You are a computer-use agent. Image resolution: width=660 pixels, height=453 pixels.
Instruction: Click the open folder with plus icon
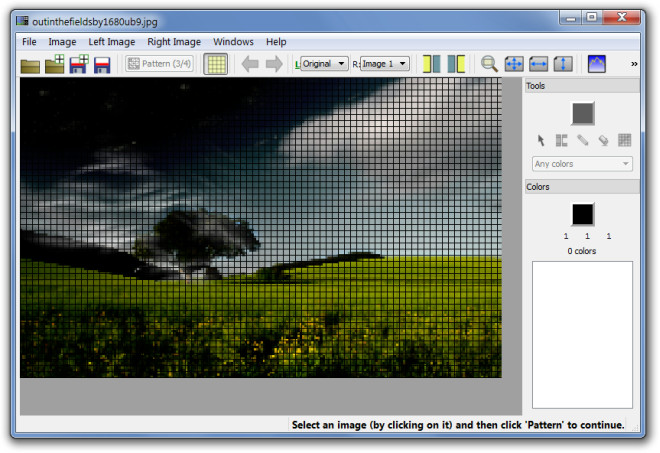(x=55, y=64)
